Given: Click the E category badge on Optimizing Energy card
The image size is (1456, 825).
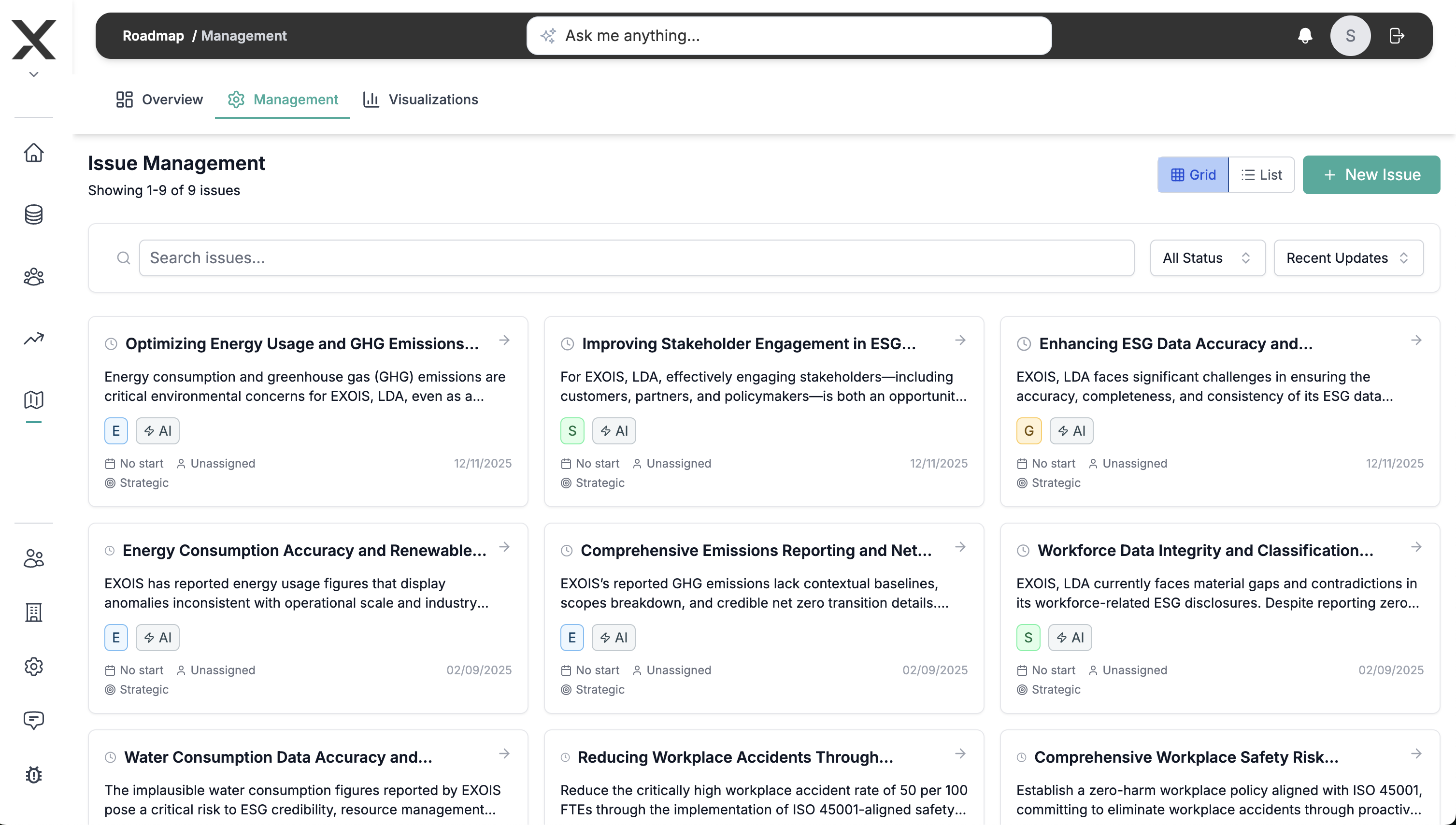Looking at the screenshot, I should (115, 431).
